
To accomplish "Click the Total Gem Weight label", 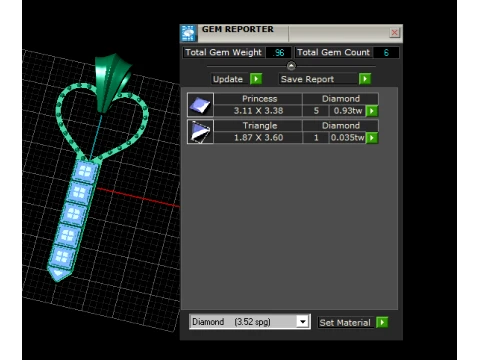I will pyautogui.click(x=224, y=53).
